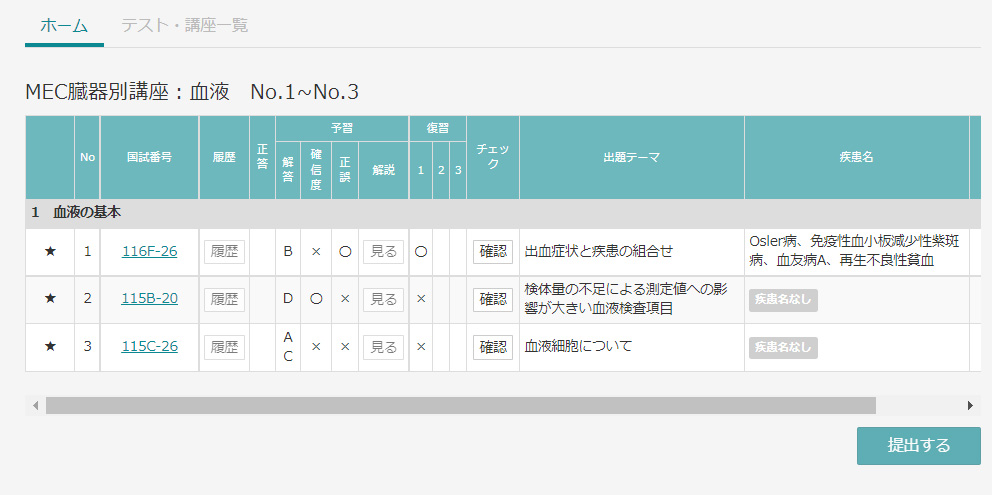Viewport: 992px width, 495px height.
Task: Click the 復習 circle mark in row 1
Action: point(421,252)
